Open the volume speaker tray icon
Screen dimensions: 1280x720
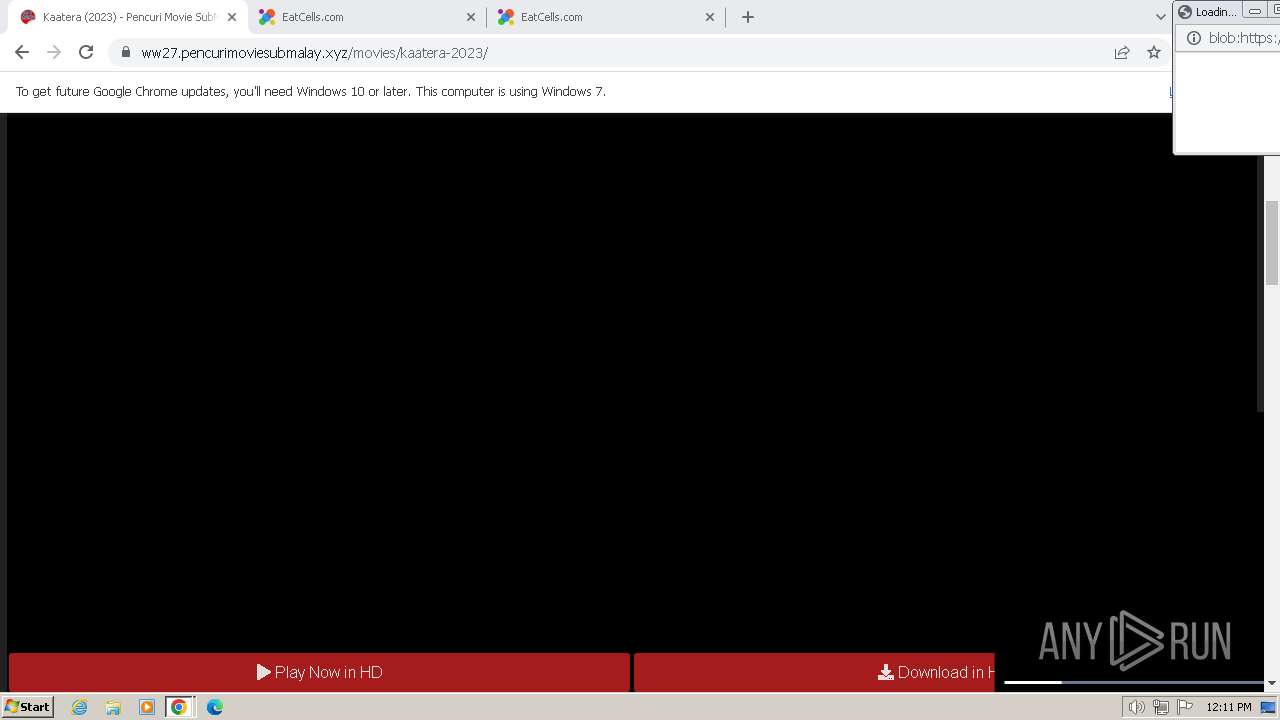pyautogui.click(x=1136, y=707)
